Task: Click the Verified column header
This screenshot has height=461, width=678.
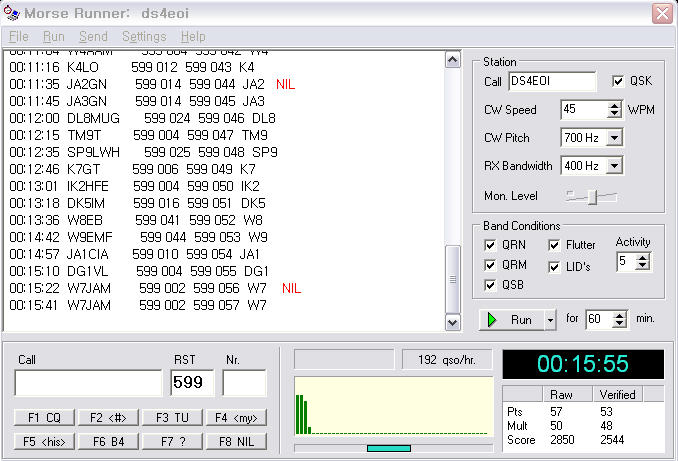Action: (x=617, y=394)
